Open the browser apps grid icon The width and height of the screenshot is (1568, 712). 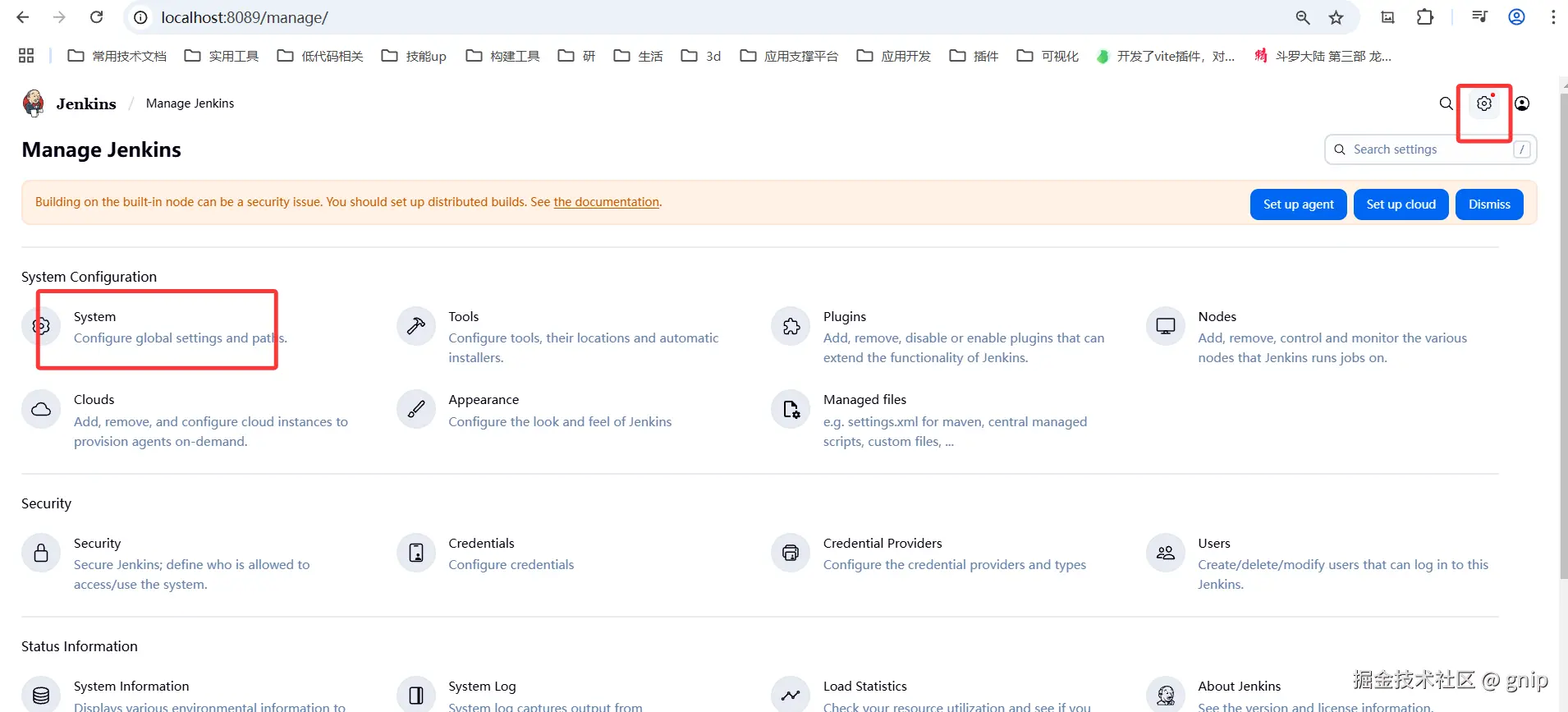click(26, 56)
